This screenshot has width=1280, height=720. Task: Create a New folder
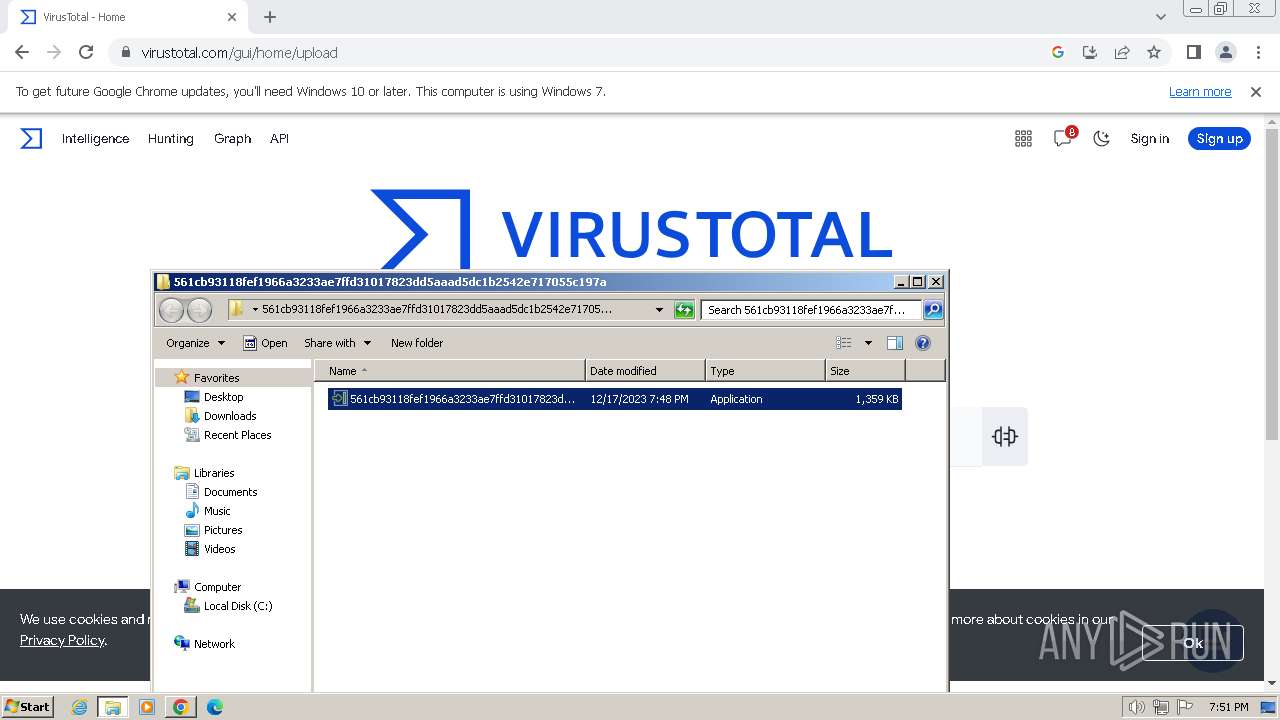click(417, 343)
